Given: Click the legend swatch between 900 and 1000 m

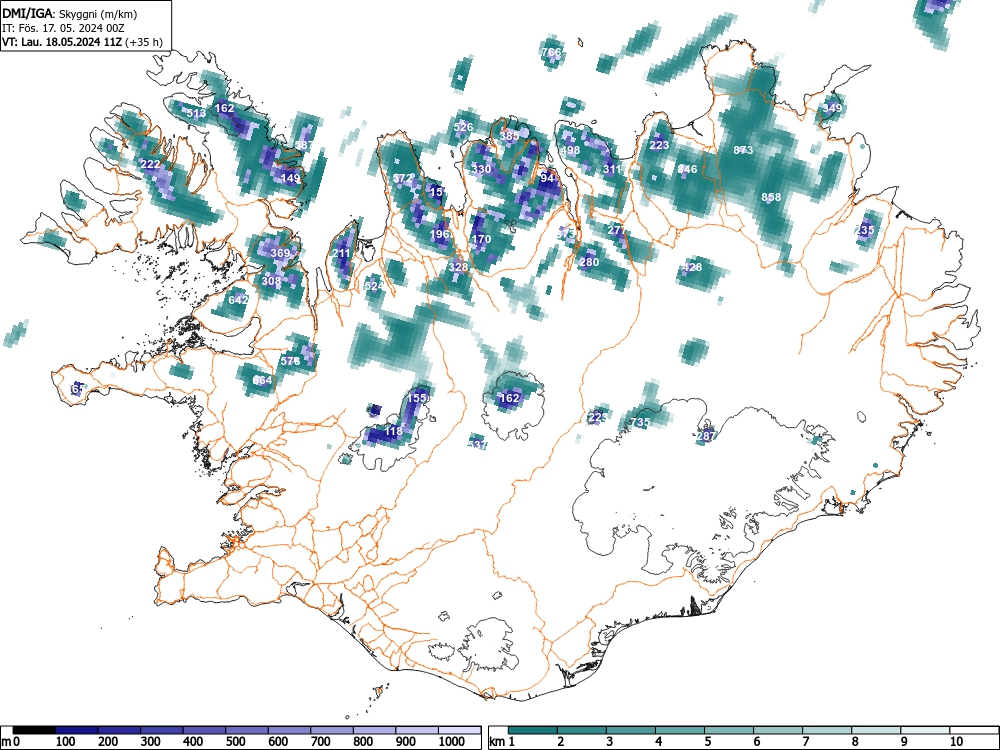Looking at the screenshot, I should point(417,730).
